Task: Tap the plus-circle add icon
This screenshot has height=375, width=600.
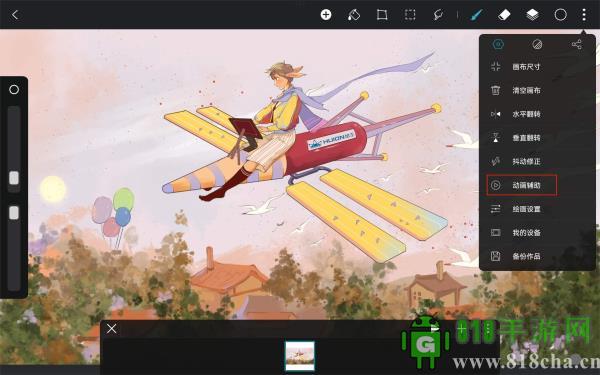Action: (x=326, y=15)
